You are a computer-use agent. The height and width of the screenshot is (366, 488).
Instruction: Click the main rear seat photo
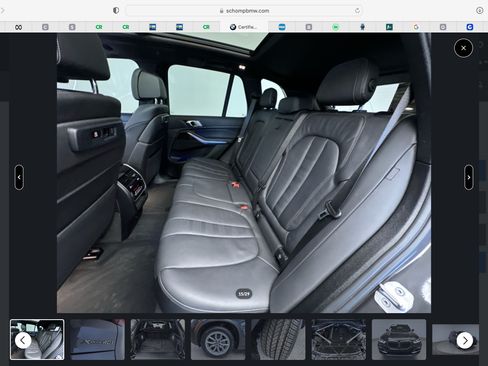[x=244, y=173]
